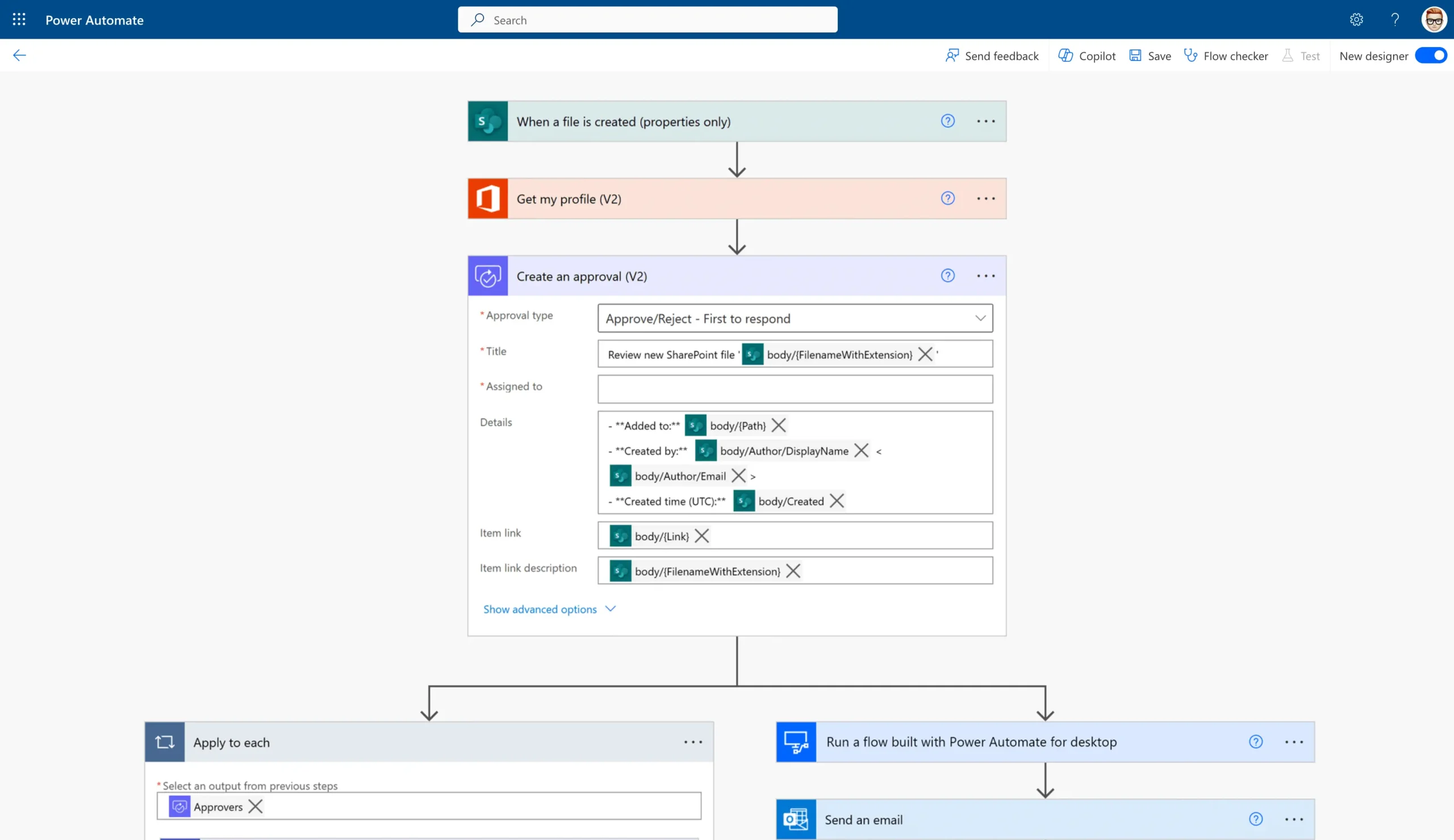This screenshot has height=840, width=1454.
Task: Click the Create an approval step icon
Action: [487, 276]
